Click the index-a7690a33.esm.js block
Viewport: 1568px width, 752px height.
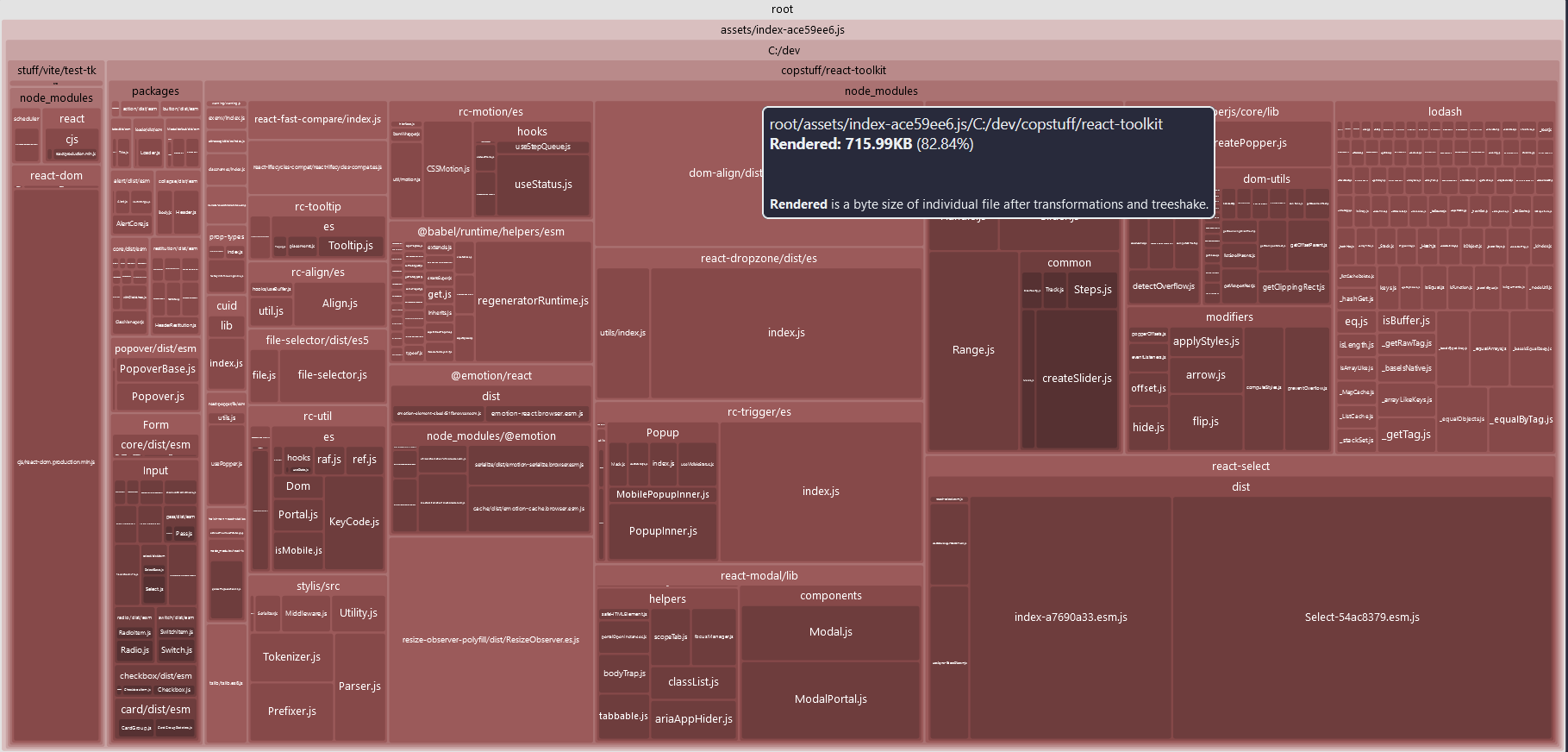click(1071, 617)
